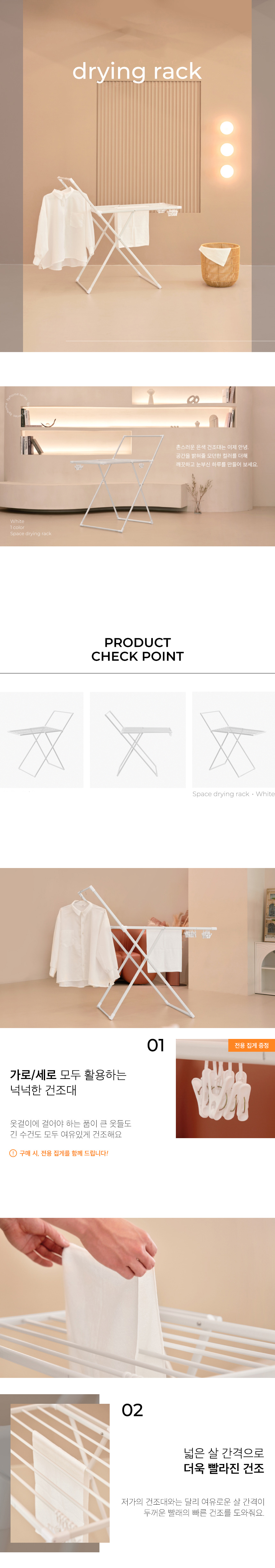The width and height of the screenshot is (275, 1568).
Task: Click the "Space drying rack · White" caption
Action: [x=234, y=794]
